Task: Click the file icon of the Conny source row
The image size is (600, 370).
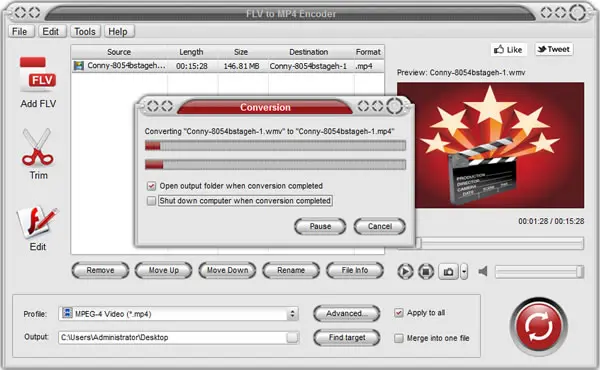Action: click(79, 66)
